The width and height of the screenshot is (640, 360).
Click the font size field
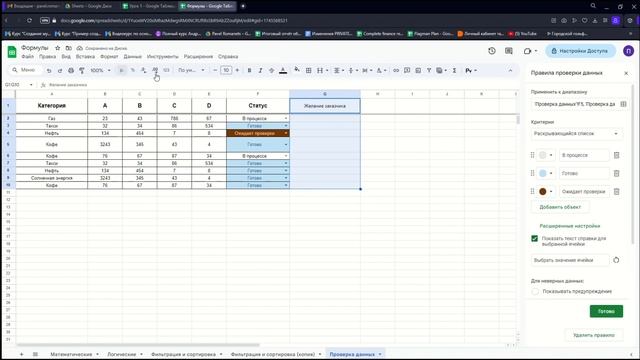(x=226, y=71)
